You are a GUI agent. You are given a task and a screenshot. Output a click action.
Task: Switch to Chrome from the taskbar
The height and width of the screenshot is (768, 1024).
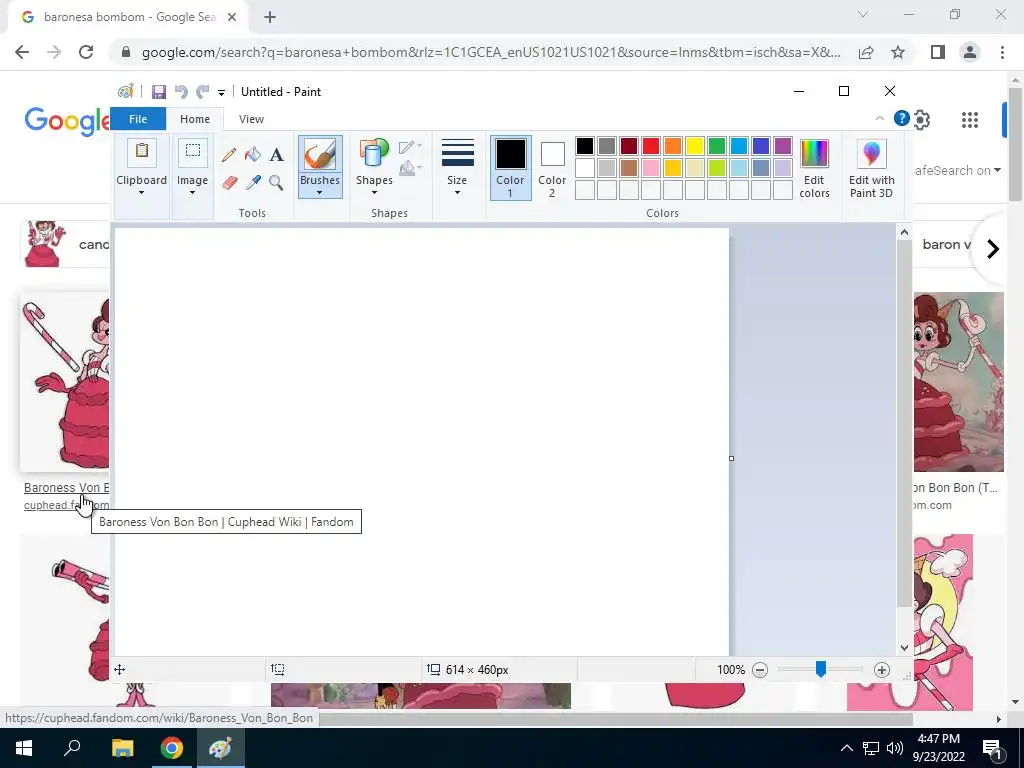171,748
